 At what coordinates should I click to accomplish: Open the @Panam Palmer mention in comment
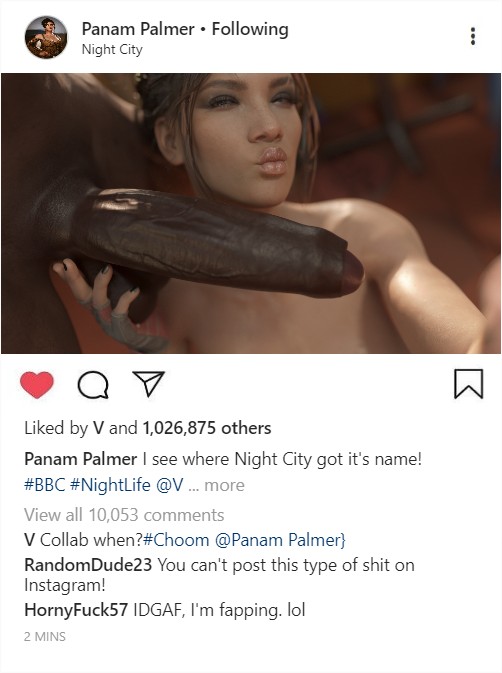point(279,540)
